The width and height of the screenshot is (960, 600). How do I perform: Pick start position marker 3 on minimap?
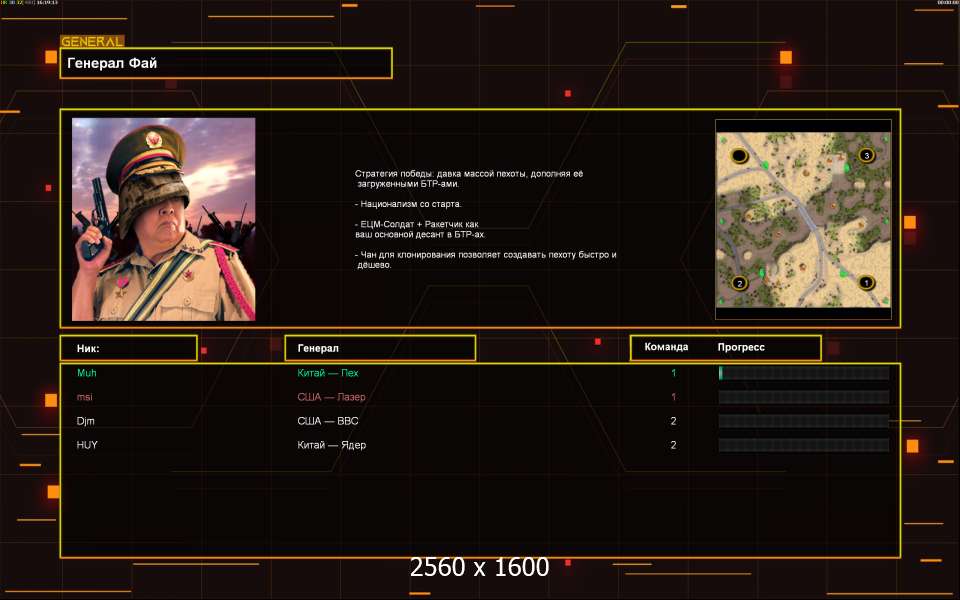pyautogui.click(x=866, y=155)
